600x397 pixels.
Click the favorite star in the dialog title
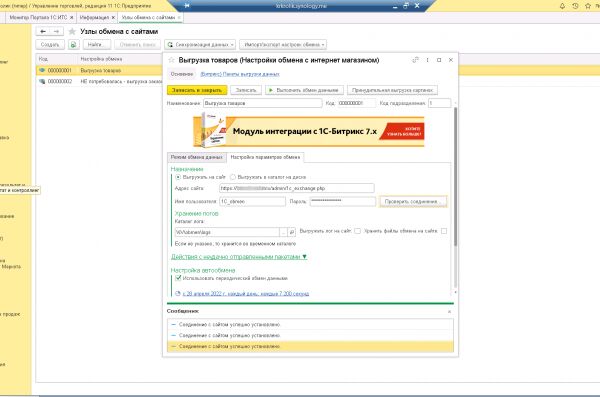pos(171,60)
